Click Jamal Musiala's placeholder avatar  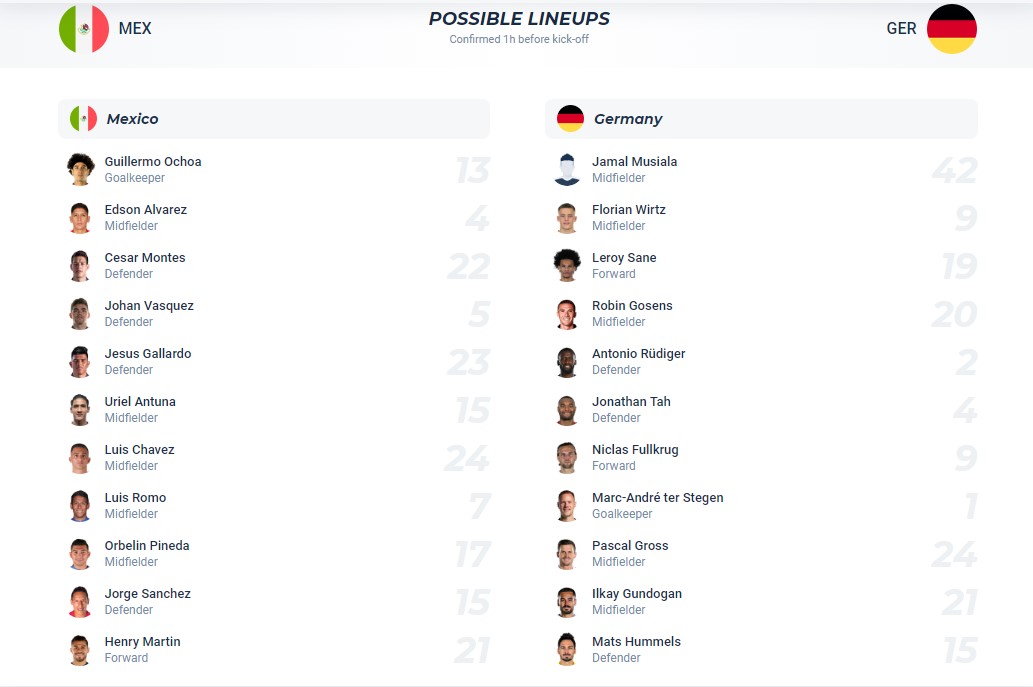[567, 169]
